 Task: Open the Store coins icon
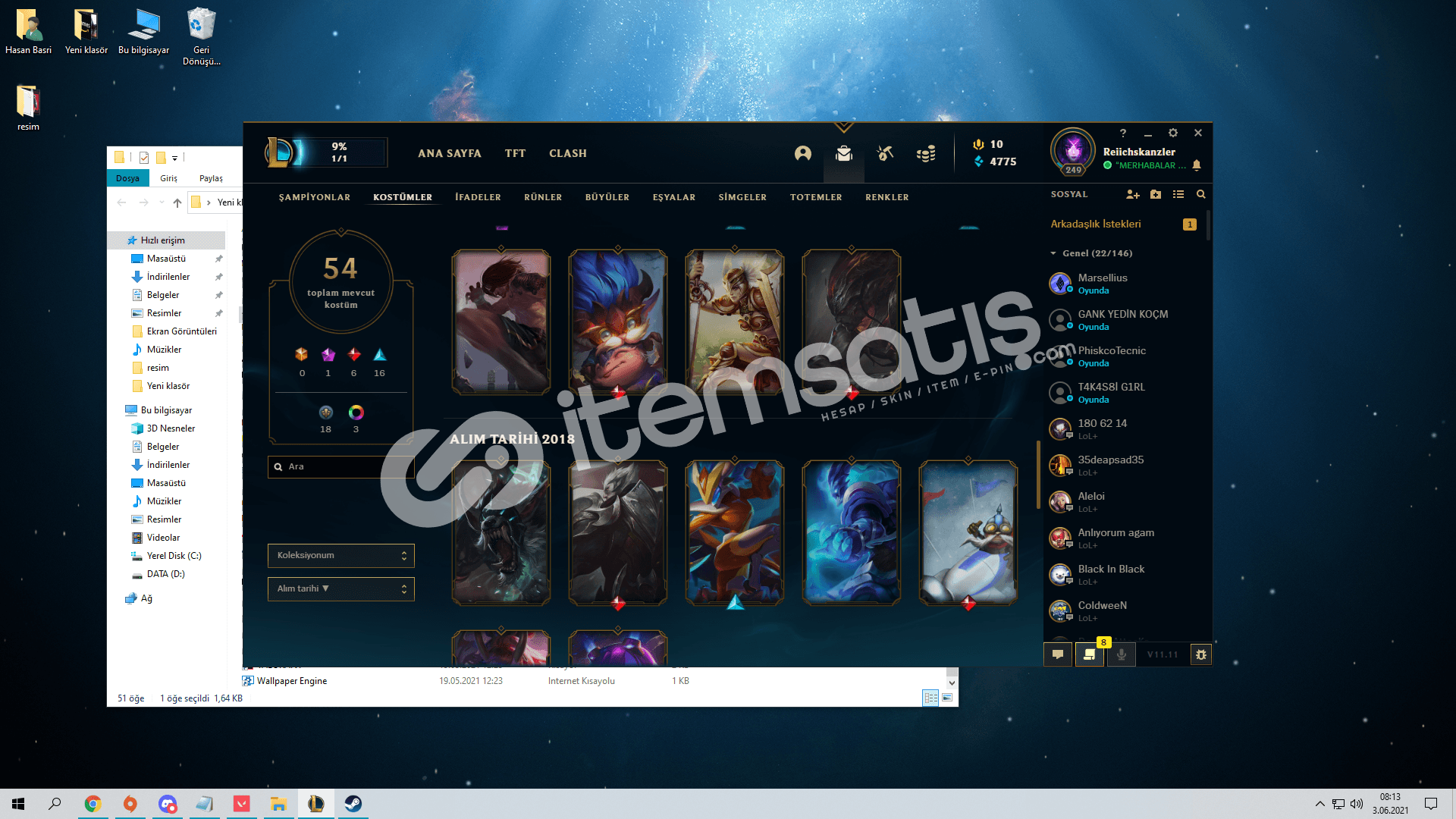(x=926, y=154)
